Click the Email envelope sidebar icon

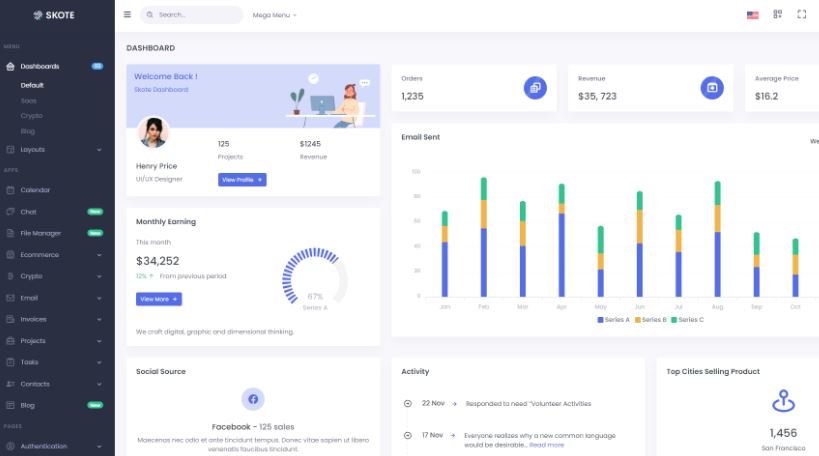pyautogui.click(x=10, y=298)
